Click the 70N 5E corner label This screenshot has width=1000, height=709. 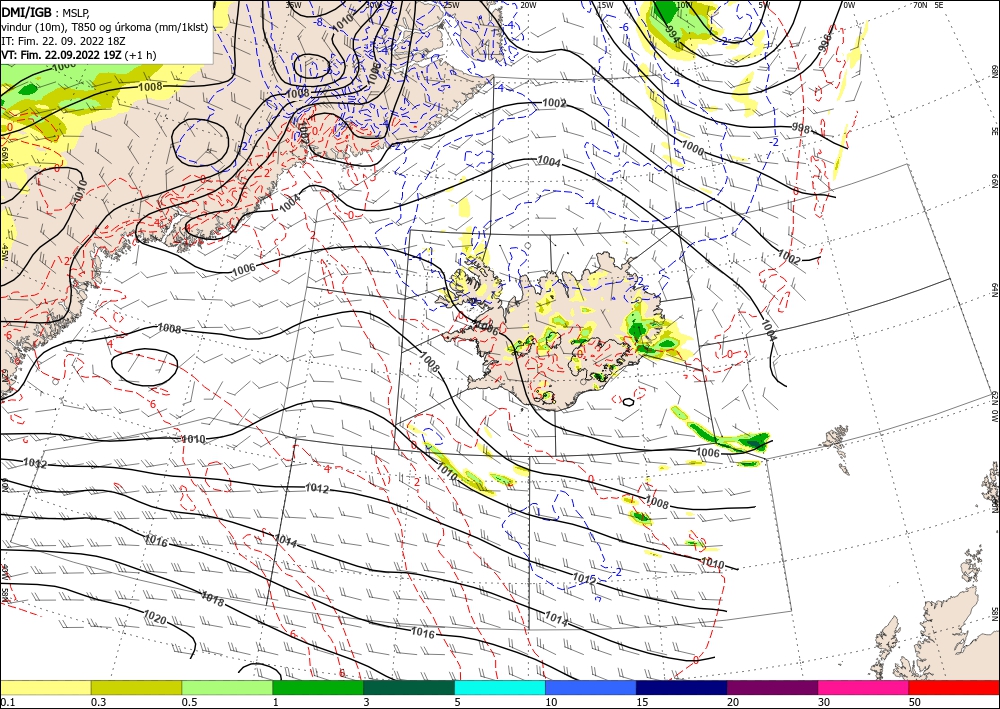click(928, 5)
